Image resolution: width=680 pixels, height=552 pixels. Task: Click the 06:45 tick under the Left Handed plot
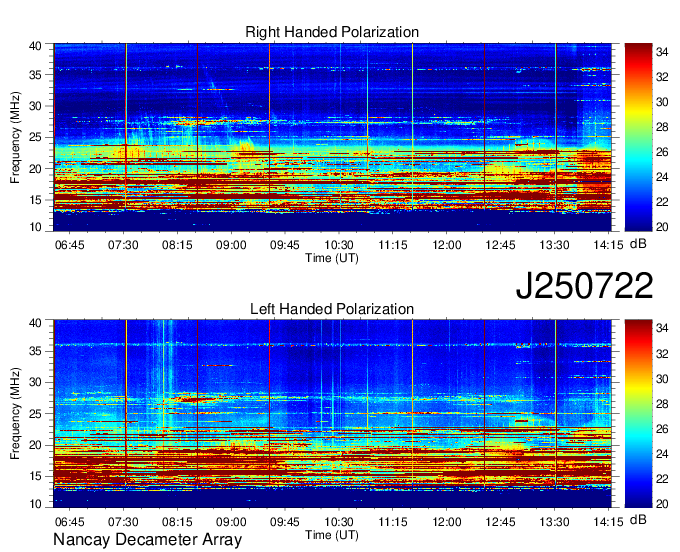click(69, 522)
